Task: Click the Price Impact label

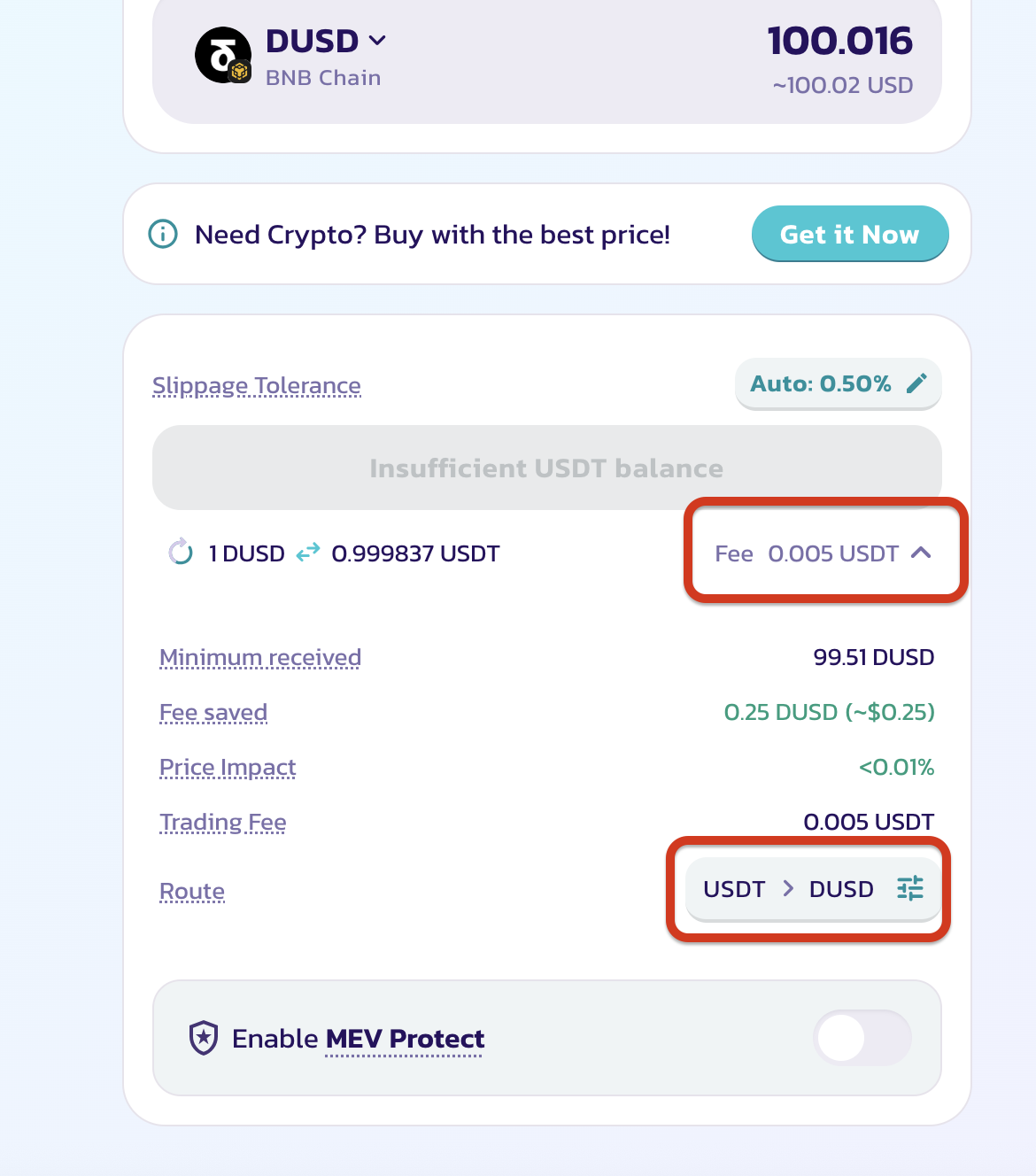Action: [228, 768]
